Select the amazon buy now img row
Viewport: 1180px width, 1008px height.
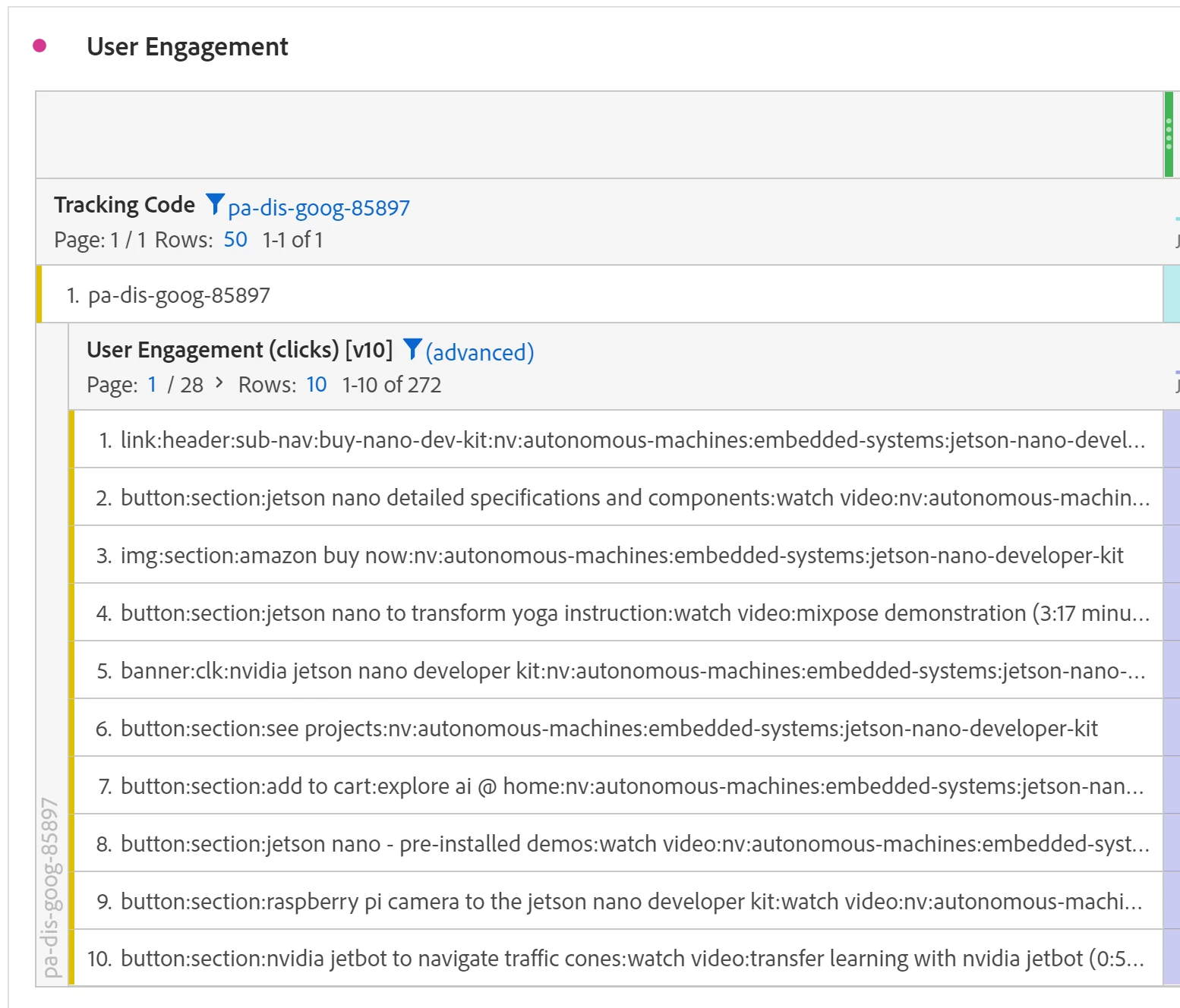tap(622, 556)
